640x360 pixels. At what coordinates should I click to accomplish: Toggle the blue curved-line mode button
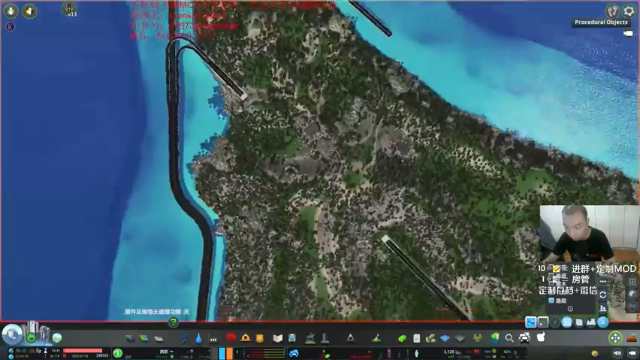531,322
